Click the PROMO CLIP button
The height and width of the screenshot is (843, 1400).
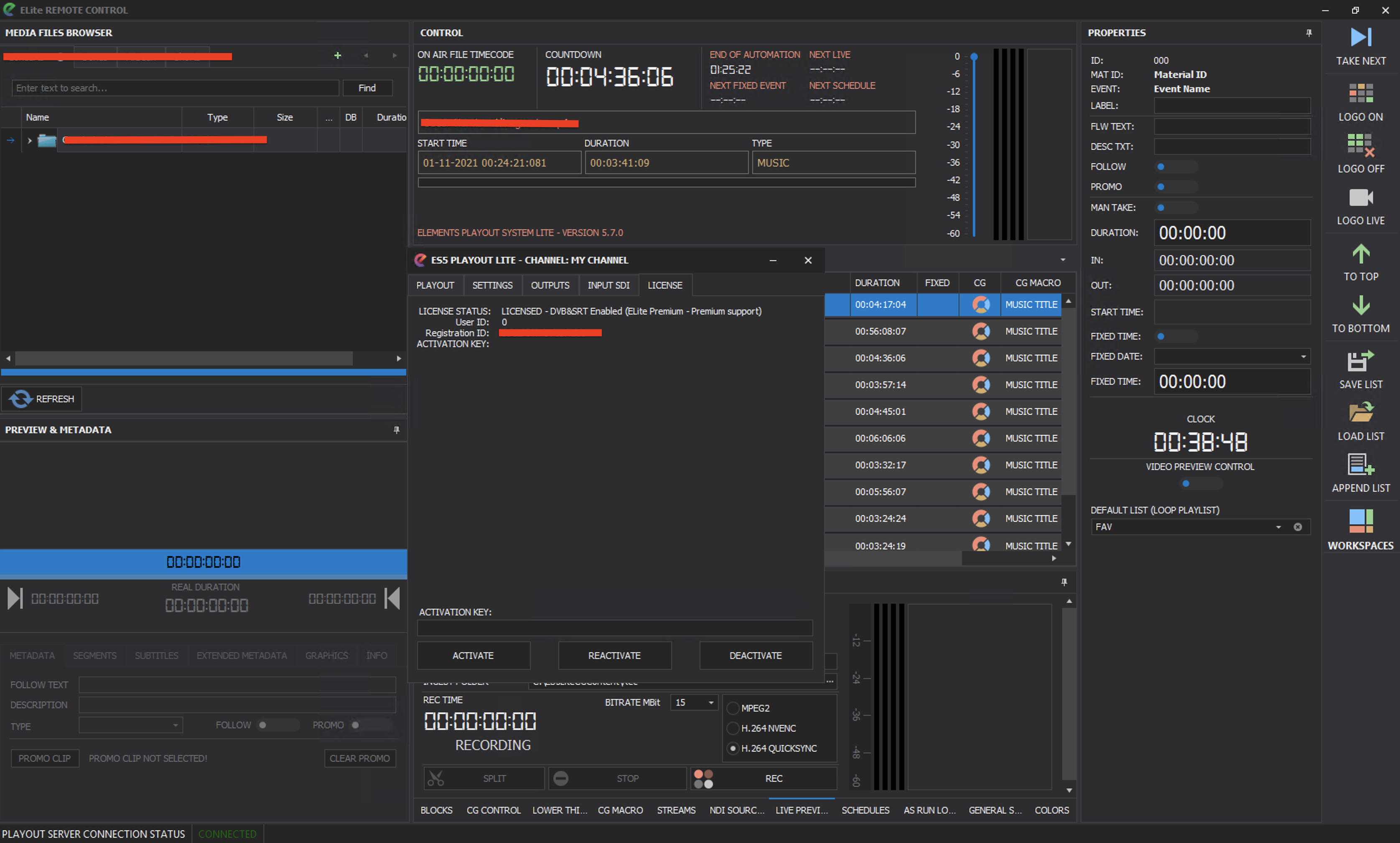(44, 759)
